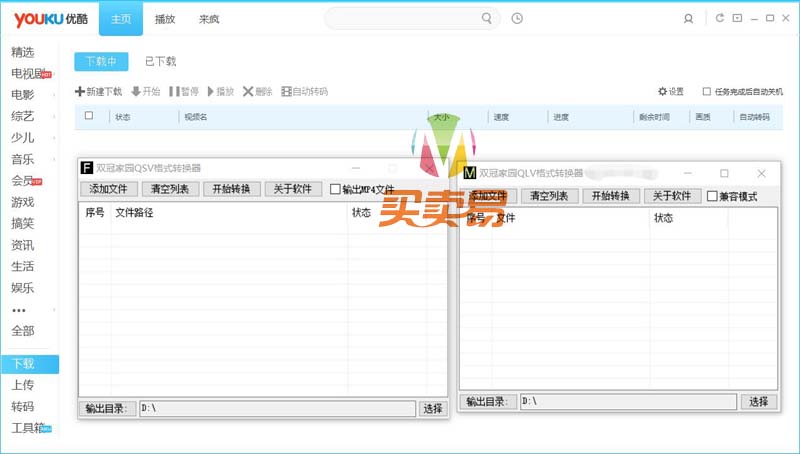Expand the 音乐 submenu arrow
The width and height of the screenshot is (800, 454).
point(54,160)
